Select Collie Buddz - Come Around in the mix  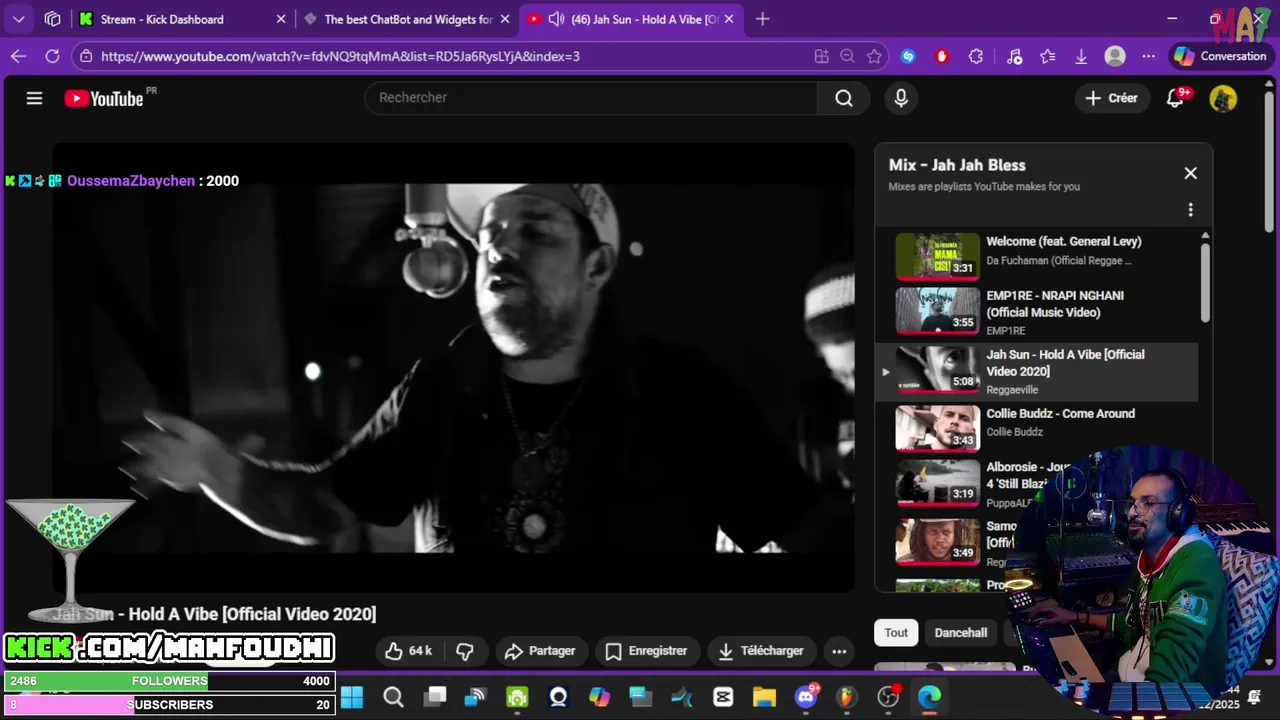pyautogui.click(x=1036, y=427)
